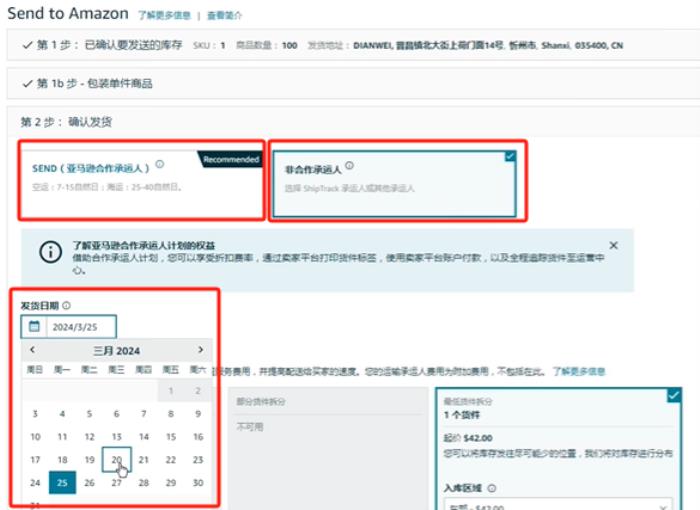This screenshot has width=700, height=510.
Task: Go to next month in calendar
Action: 200,350
